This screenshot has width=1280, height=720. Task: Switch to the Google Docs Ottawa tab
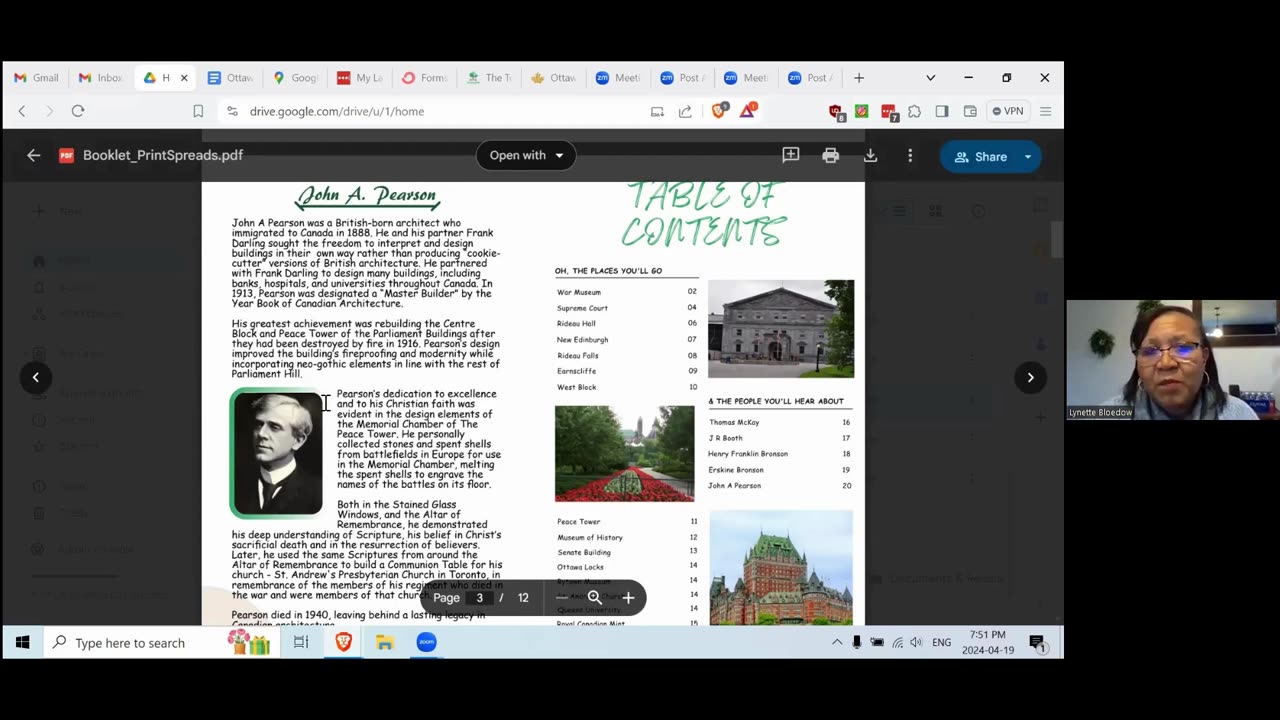click(230, 78)
